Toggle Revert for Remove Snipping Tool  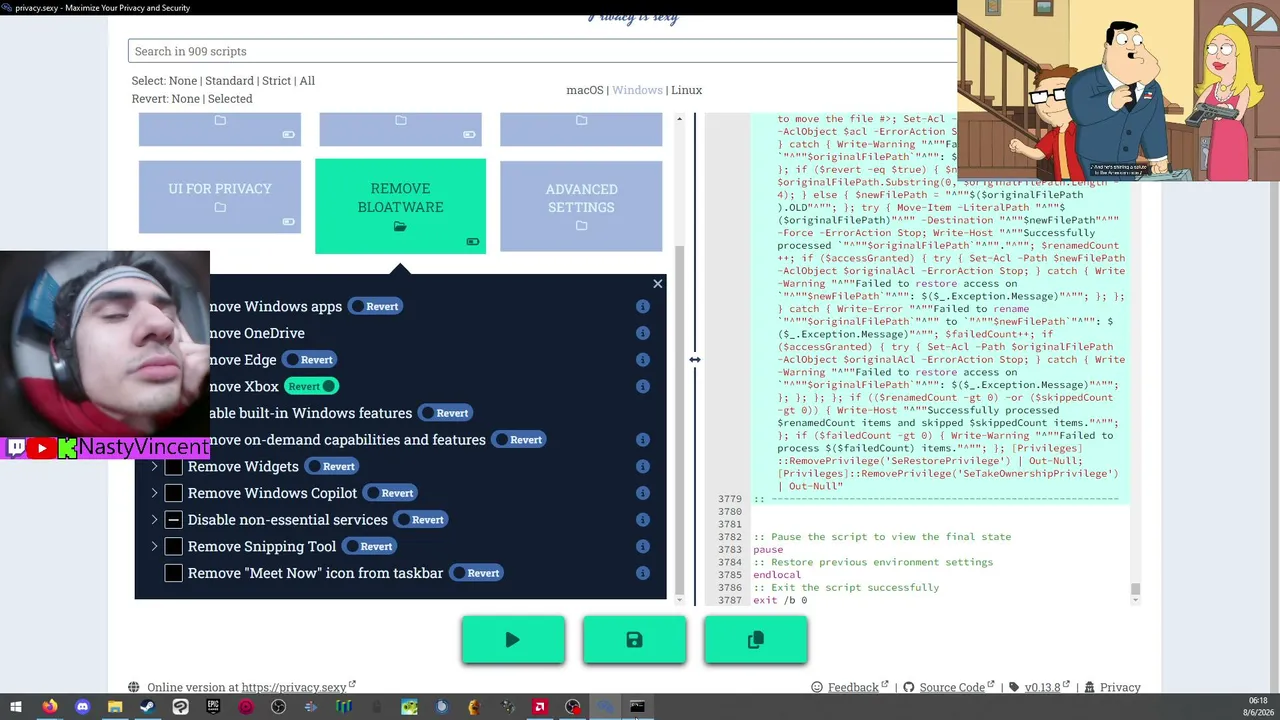tap(370, 547)
